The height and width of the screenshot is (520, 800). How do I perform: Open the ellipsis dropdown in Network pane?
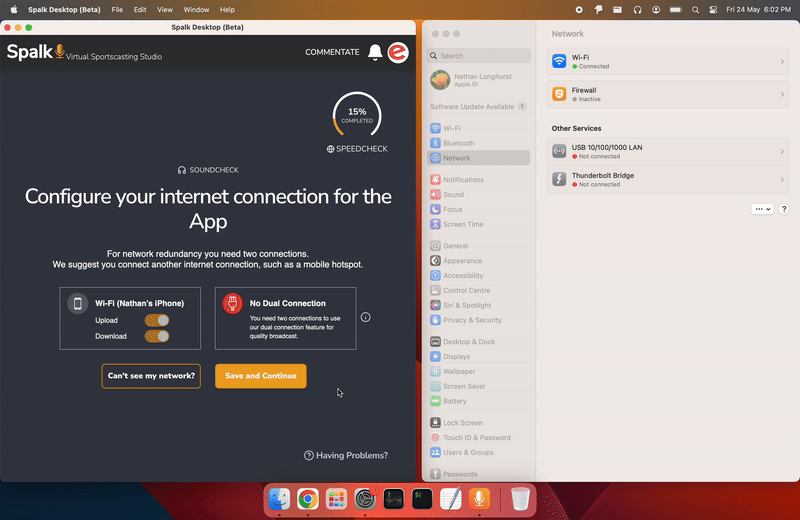point(762,209)
